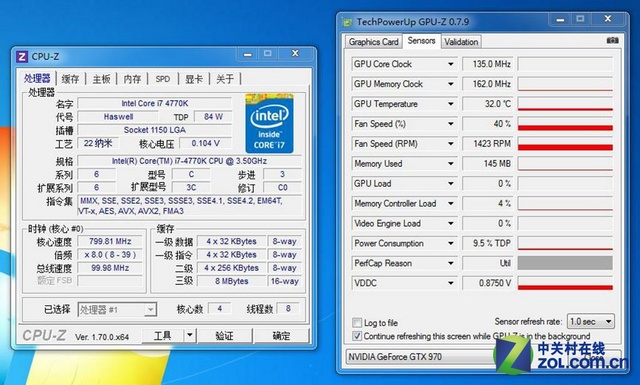The height and width of the screenshot is (385, 640).
Task: Open the 显卡 tab in CPU-Z
Action: tap(194, 79)
